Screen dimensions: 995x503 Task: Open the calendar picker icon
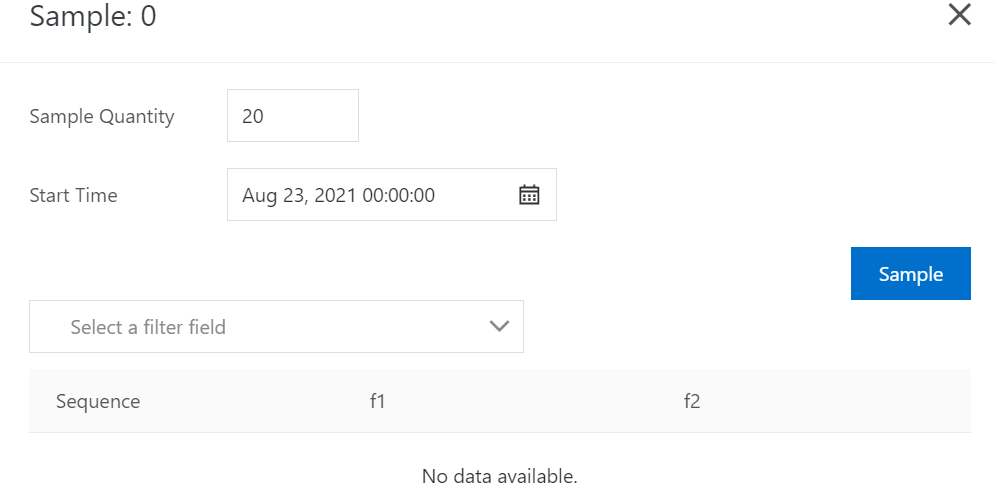click(529, 195)
